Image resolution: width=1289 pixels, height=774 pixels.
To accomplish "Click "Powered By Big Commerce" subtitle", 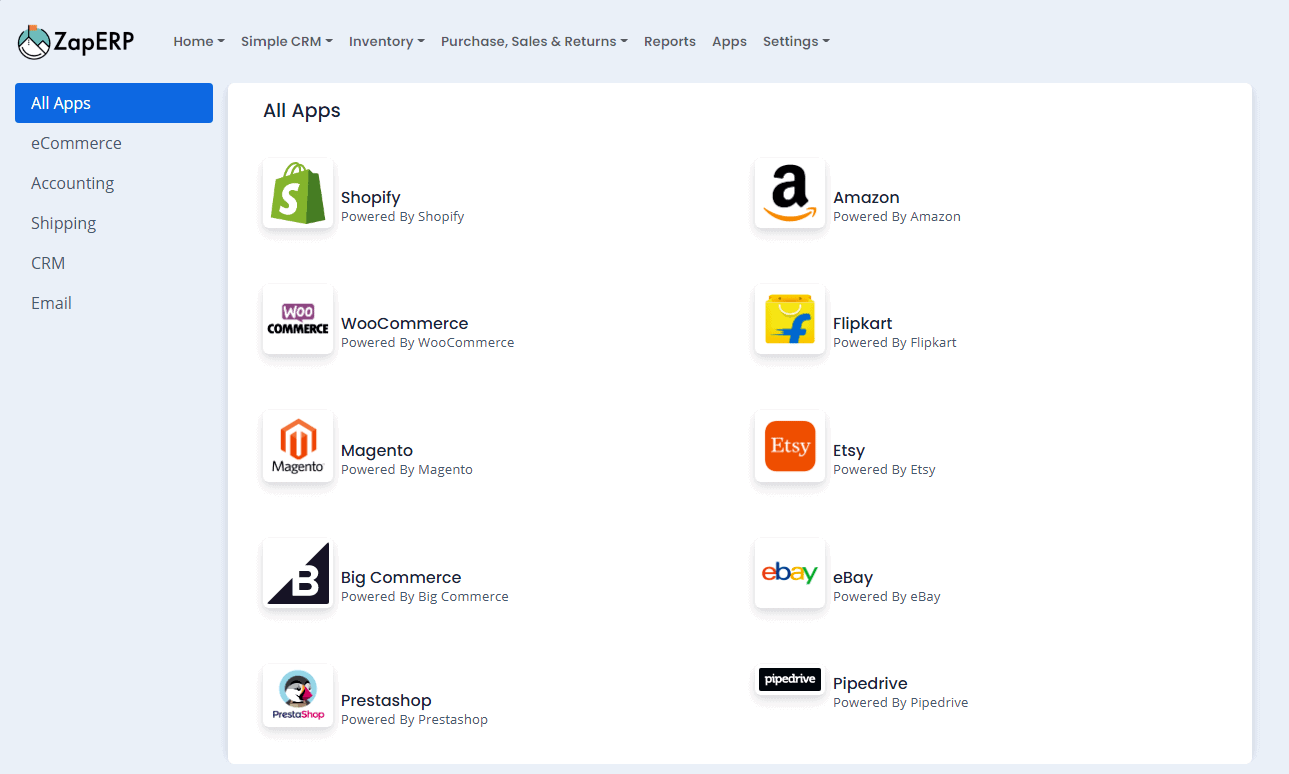I will coord(425,596).
